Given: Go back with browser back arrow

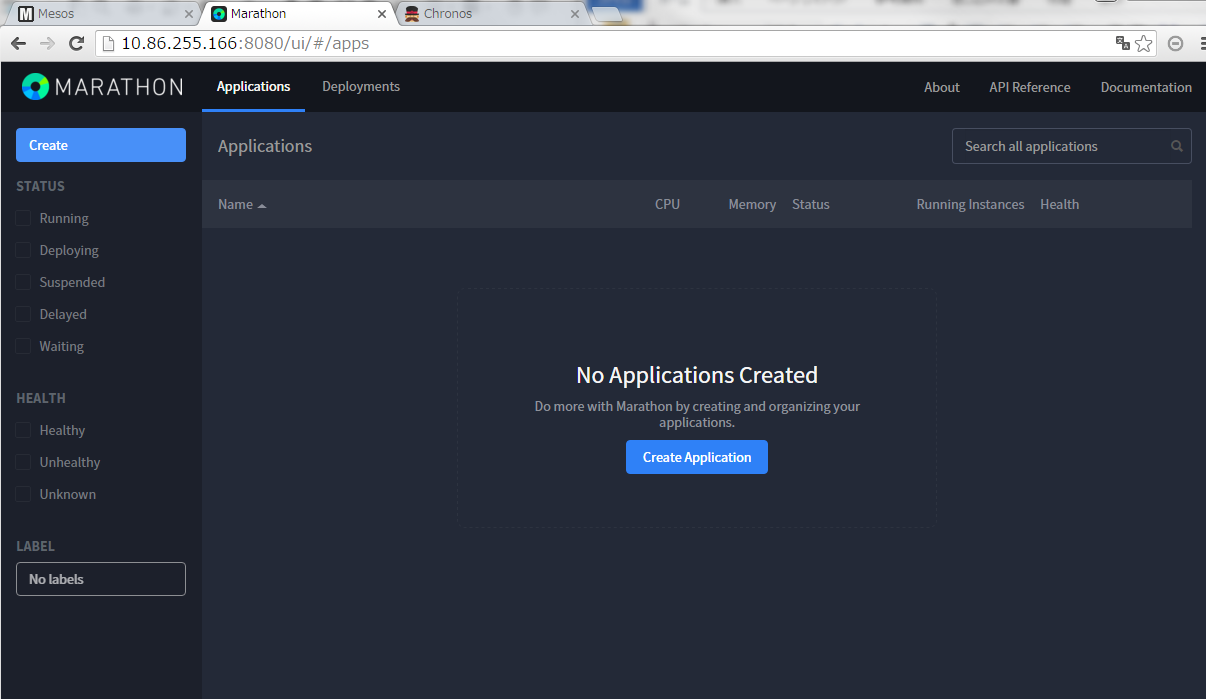Looking at the screenshot, I should [x=18, y=43].
